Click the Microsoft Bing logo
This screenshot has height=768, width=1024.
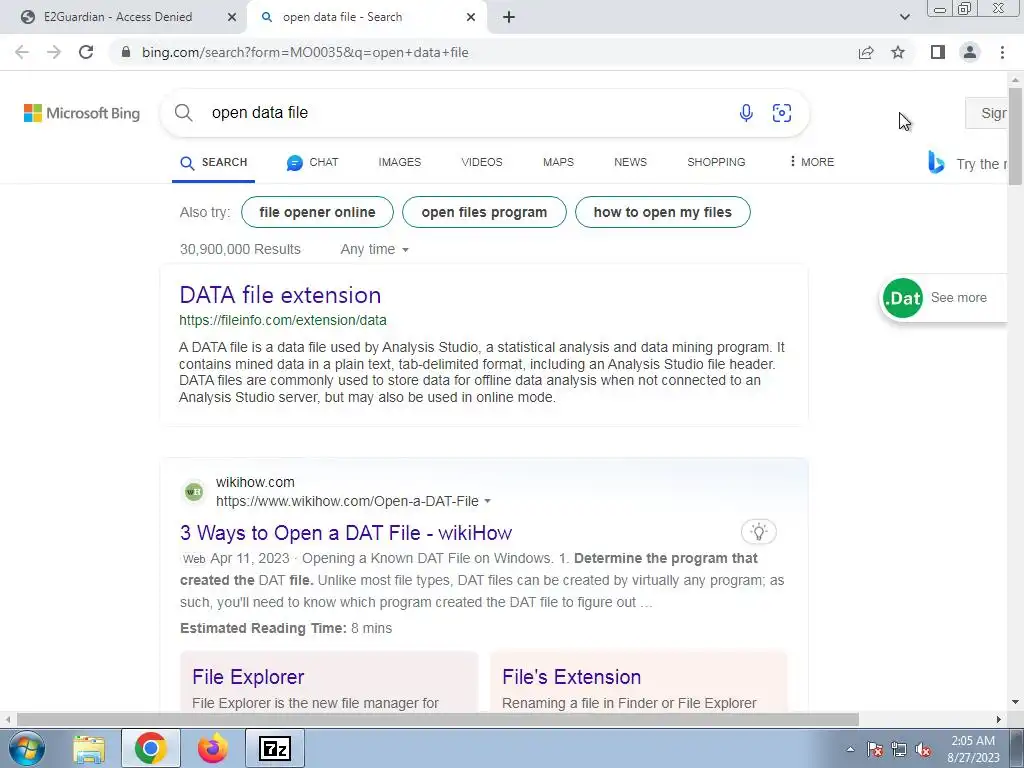pos(82,113)
